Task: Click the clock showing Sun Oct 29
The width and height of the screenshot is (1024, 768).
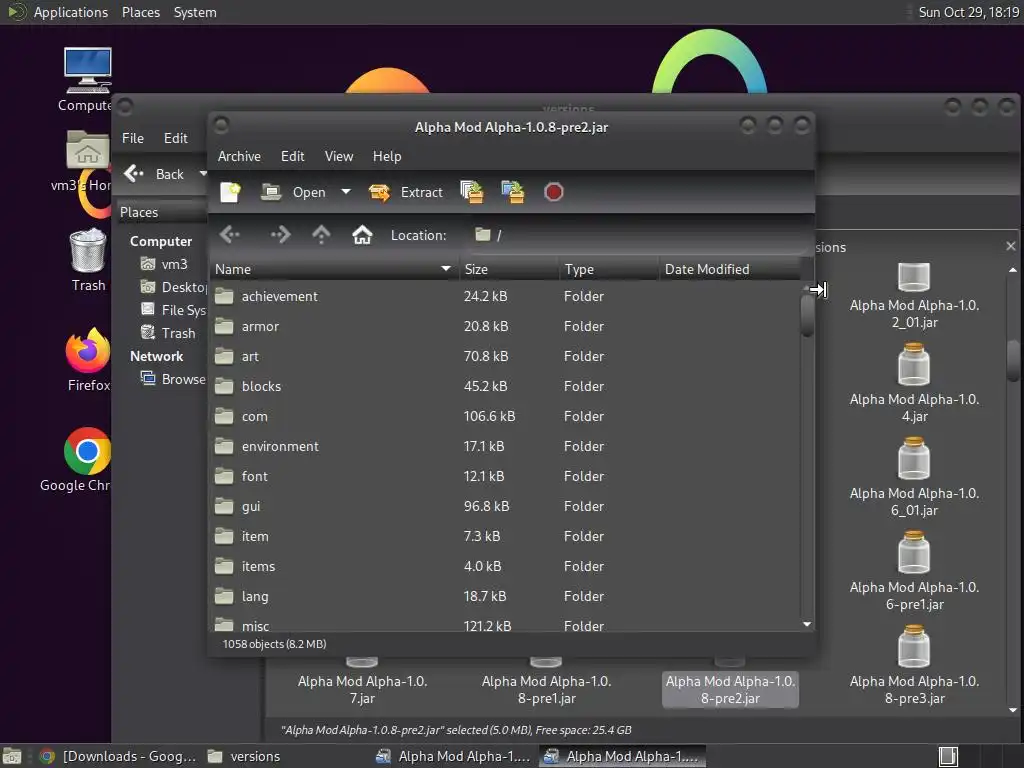Action: tap(968, 12)
